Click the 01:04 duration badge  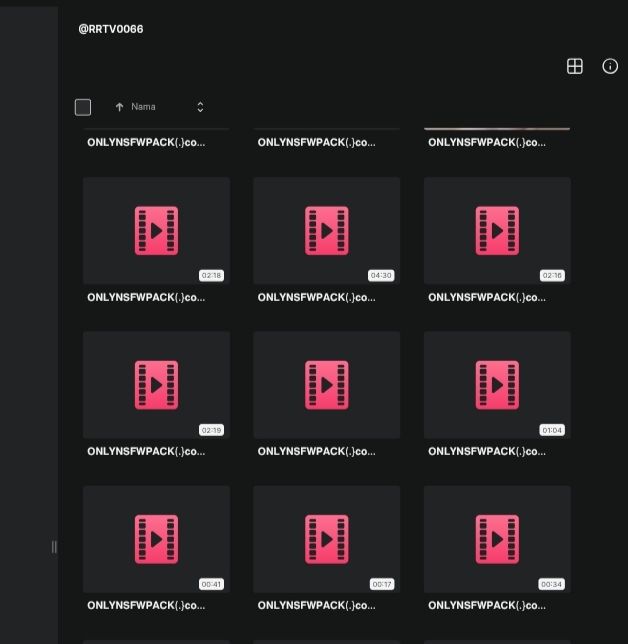click(x=552, y=430)
